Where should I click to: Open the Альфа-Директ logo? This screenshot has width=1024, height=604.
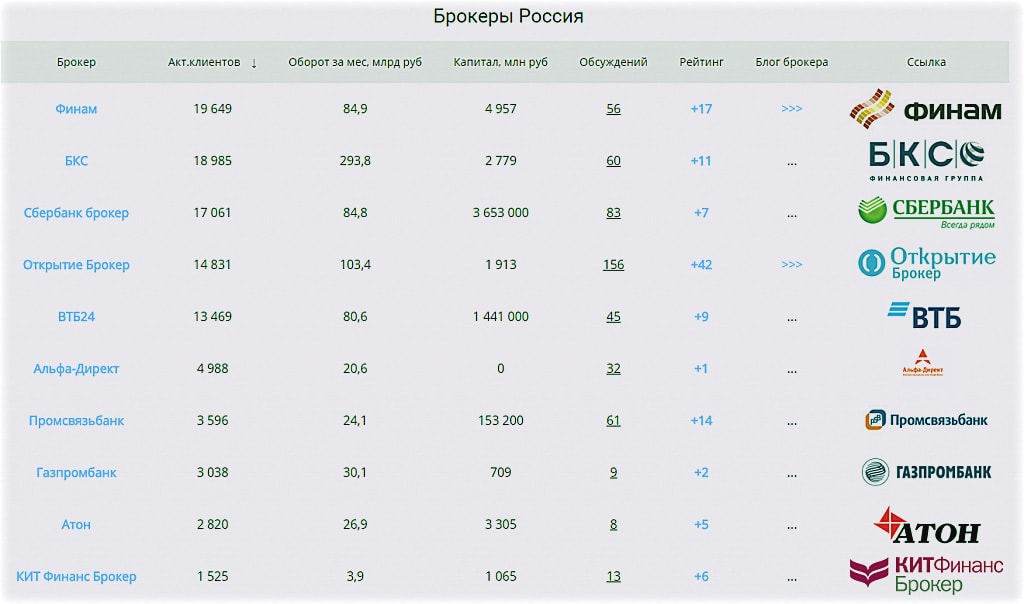pyautogui.click(x=925, y=362)
